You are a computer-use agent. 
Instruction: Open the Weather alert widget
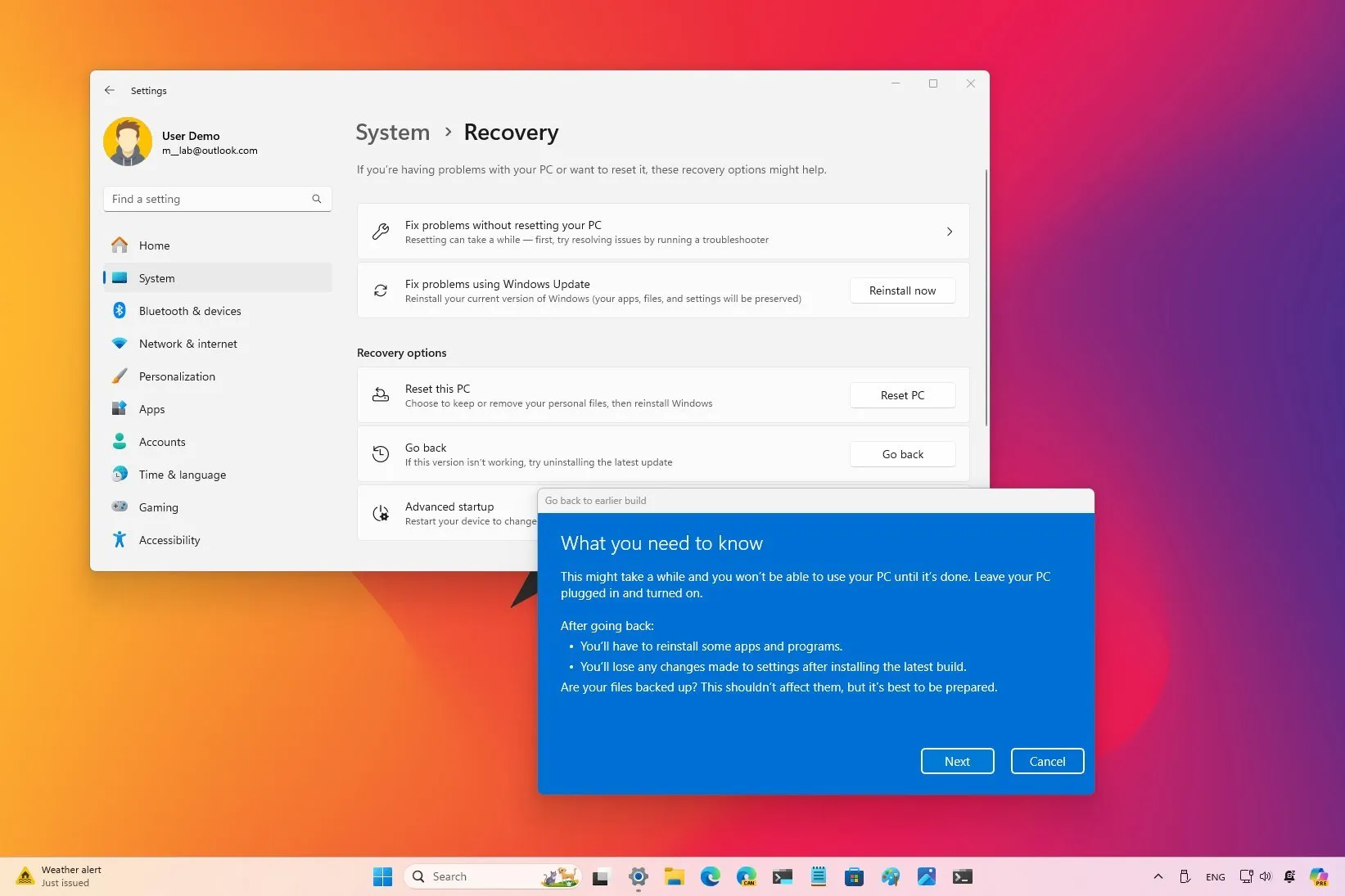[x=61, y=876]
